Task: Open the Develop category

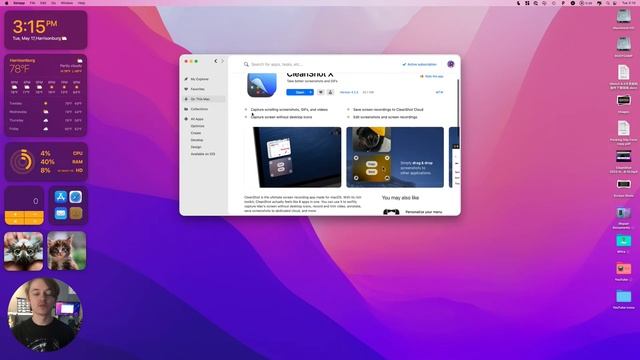Action: [x=197, y=140]
